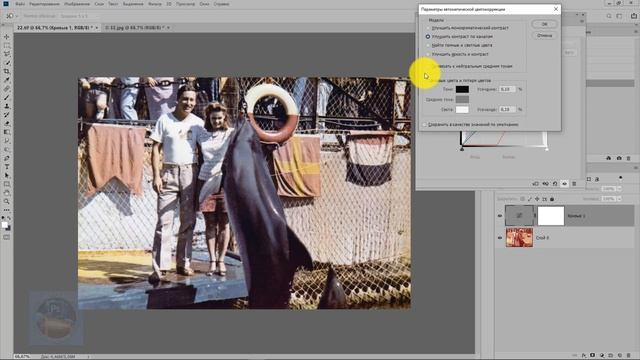Viewport: 640px width, 360px height.
Task: Close the auto color correction dialog
Action: 556,9
